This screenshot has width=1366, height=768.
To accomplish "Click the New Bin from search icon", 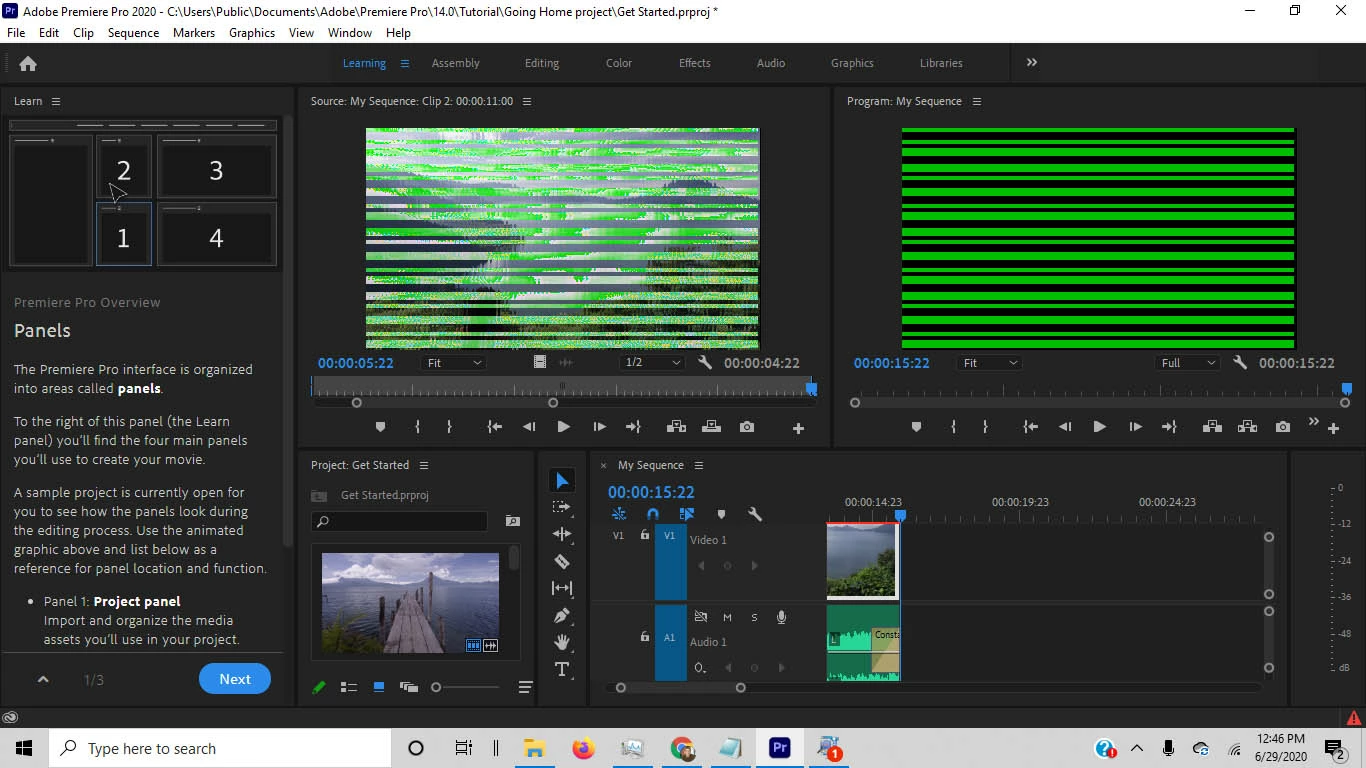I will [x=513, y=521].
